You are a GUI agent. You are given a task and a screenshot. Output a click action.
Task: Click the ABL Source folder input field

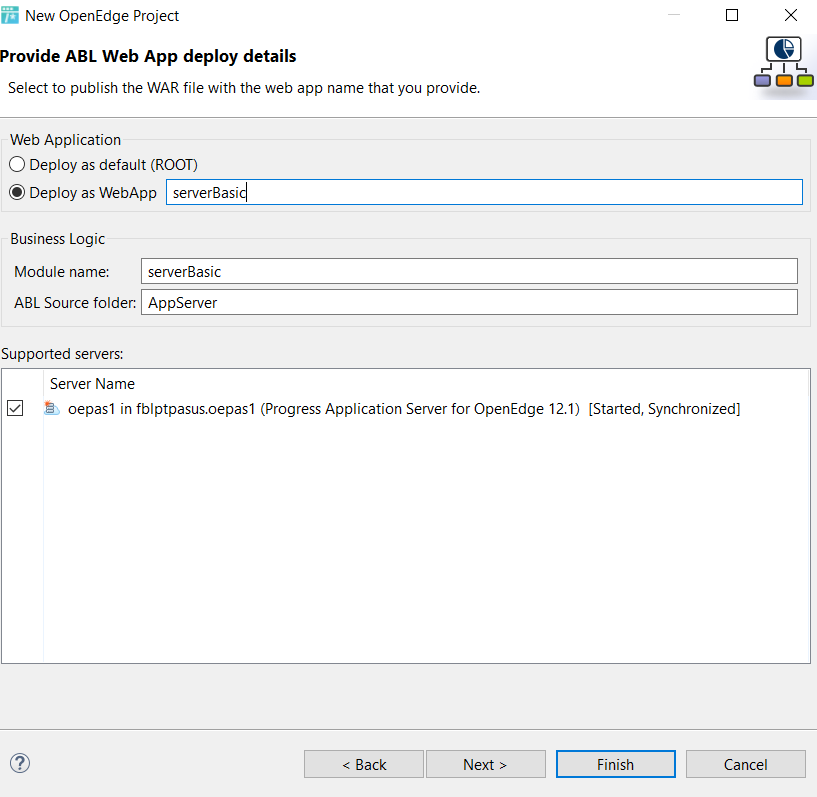469,302
